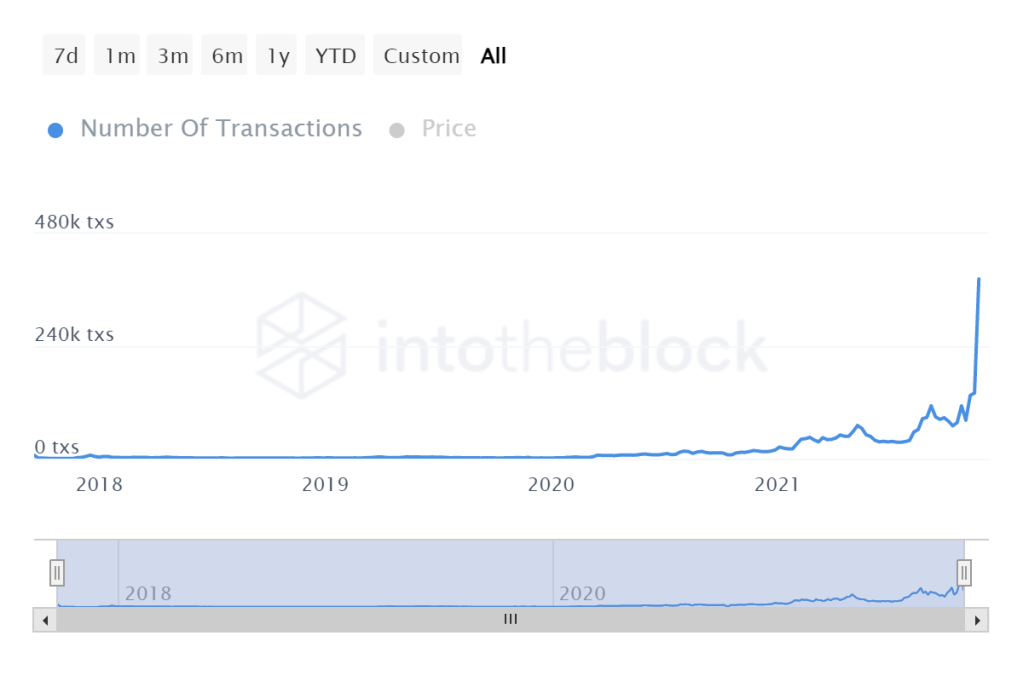Select the All time range
This screenshot has height=682, width=1023.
point(494,56)
